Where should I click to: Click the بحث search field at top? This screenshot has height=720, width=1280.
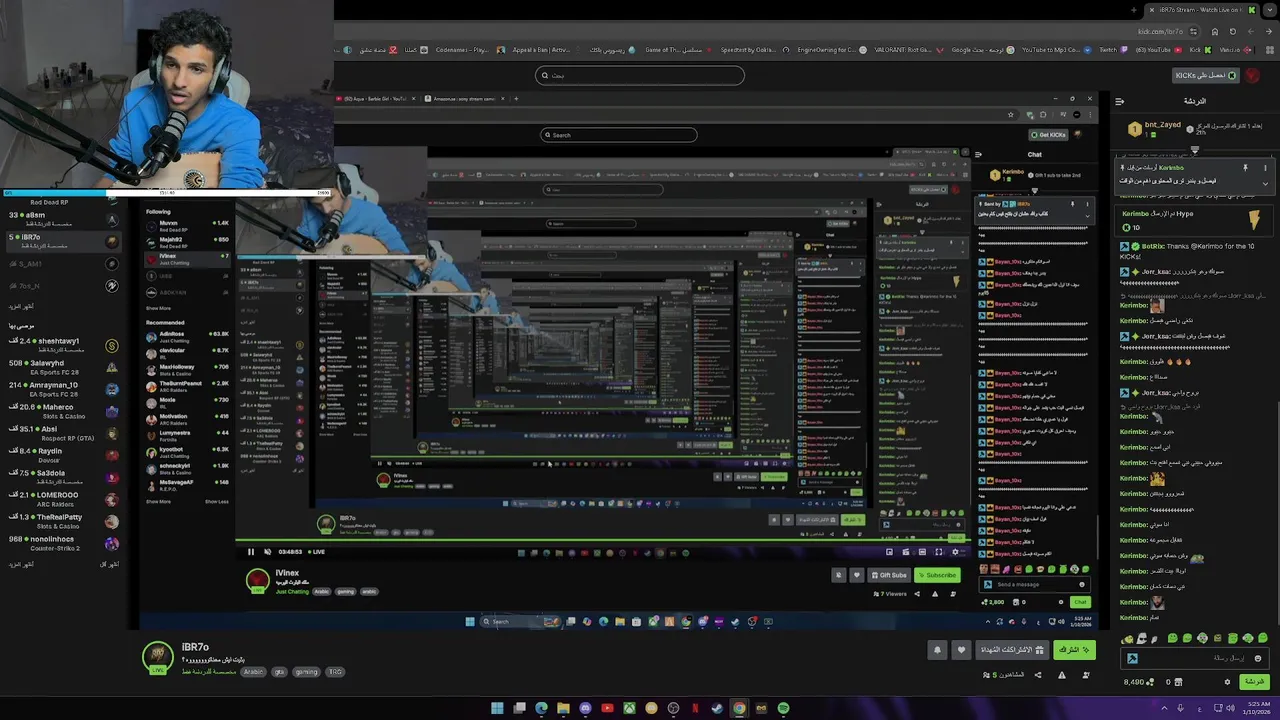coord(639,75)
